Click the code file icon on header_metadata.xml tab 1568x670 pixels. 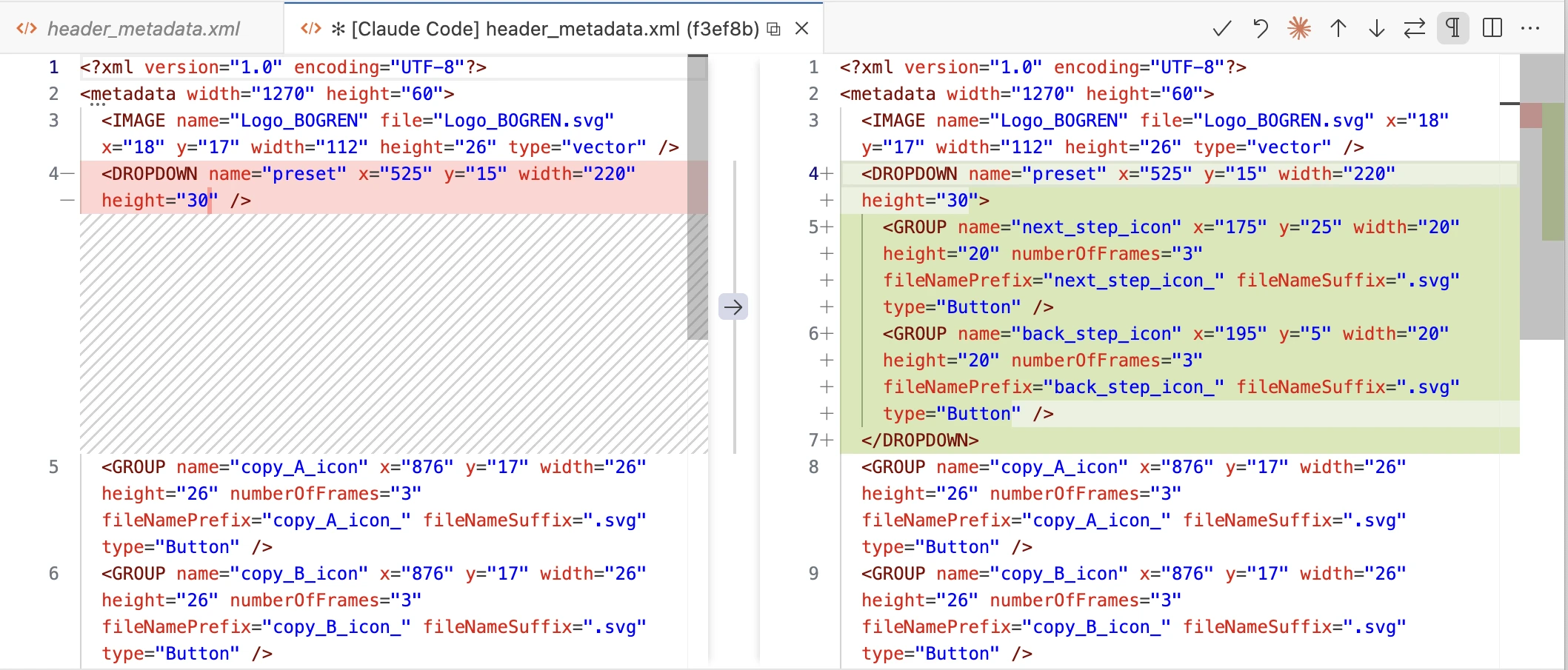pos(27,28)
